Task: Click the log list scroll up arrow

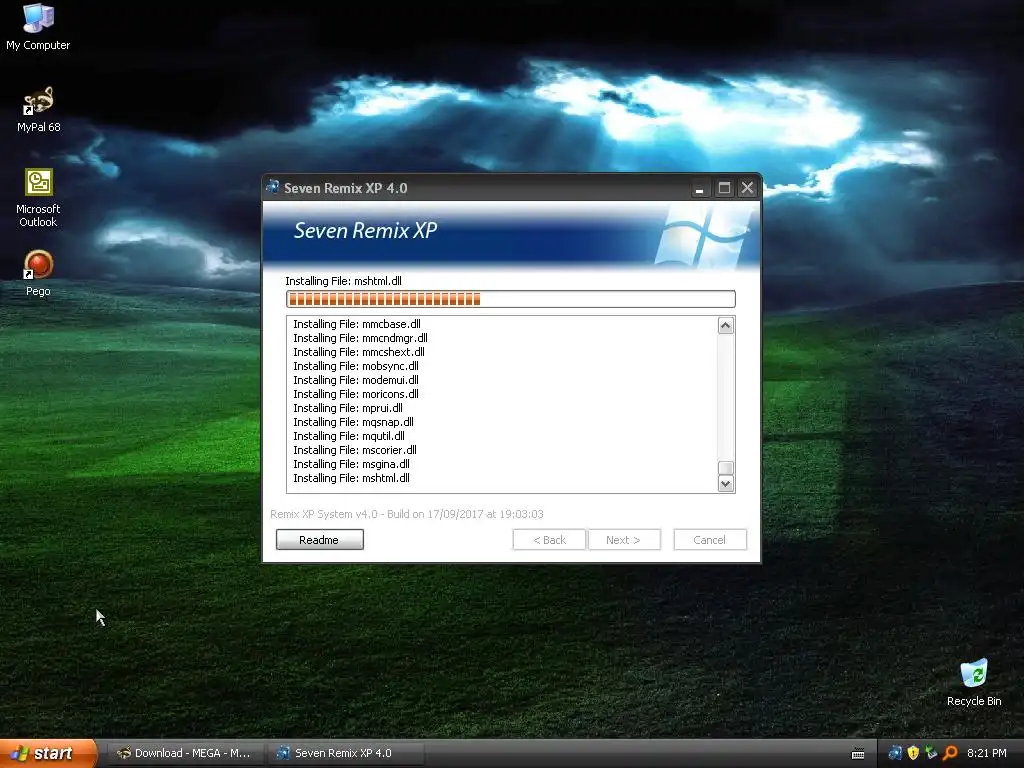Action: pyautogui.click(x=726, y=325)
